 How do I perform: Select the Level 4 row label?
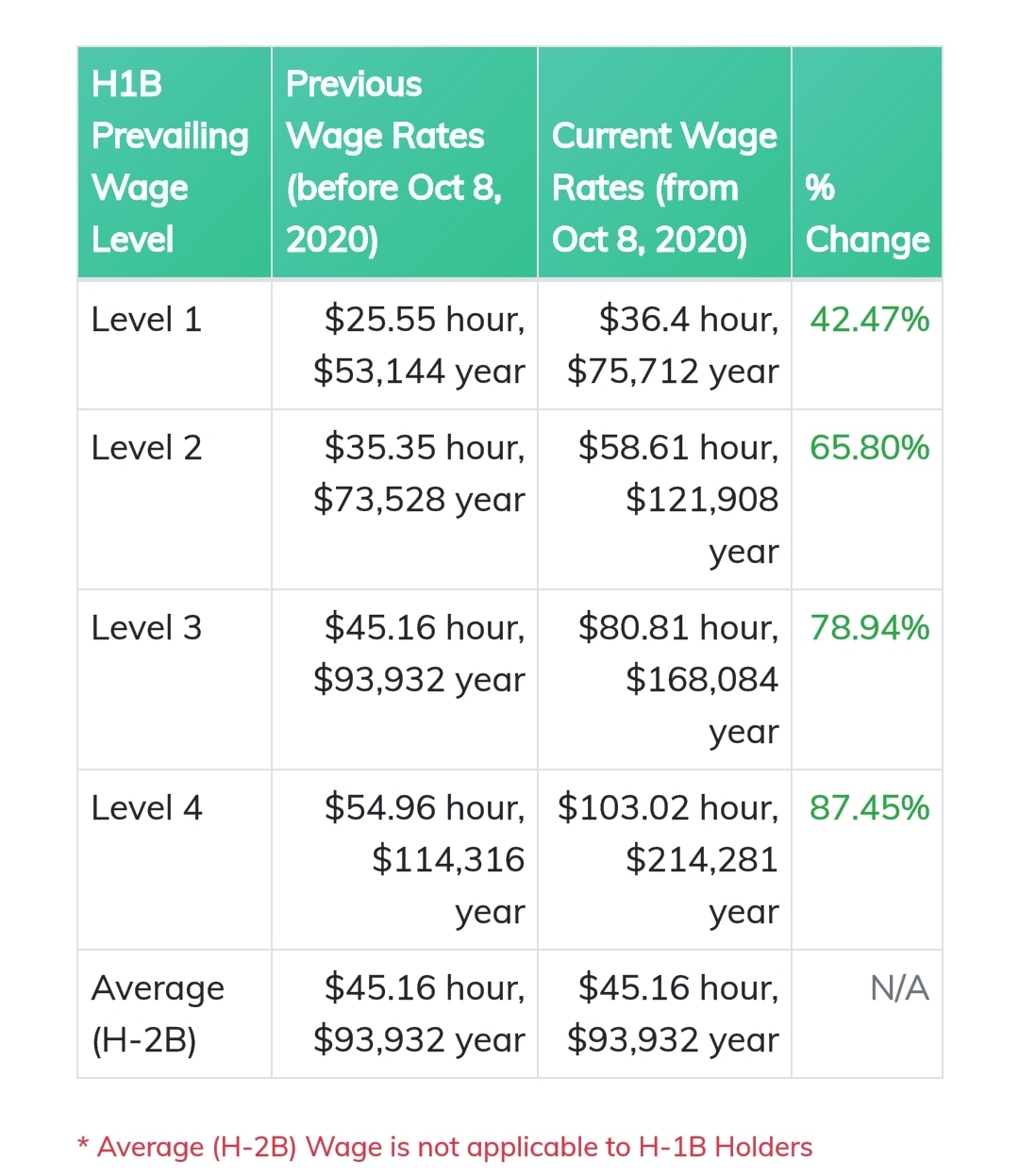click(147, 807)
